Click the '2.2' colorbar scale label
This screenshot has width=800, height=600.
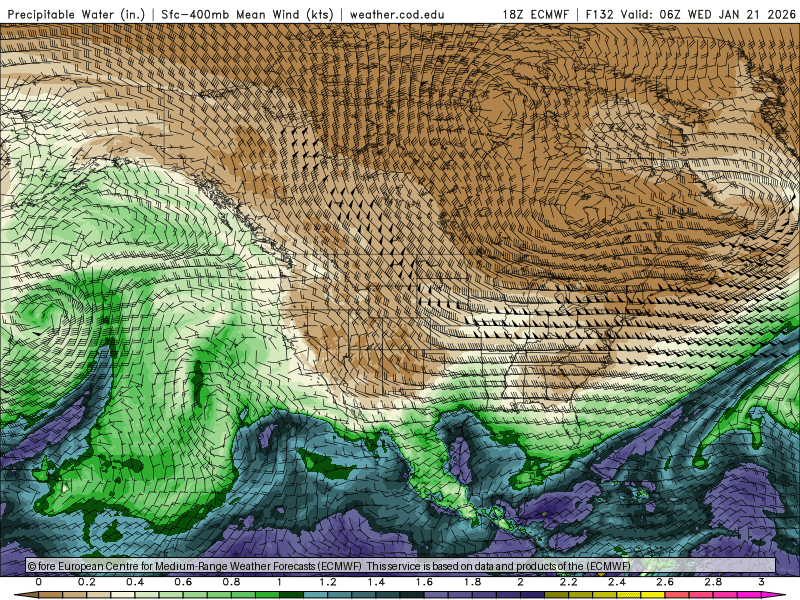(568, 582)
